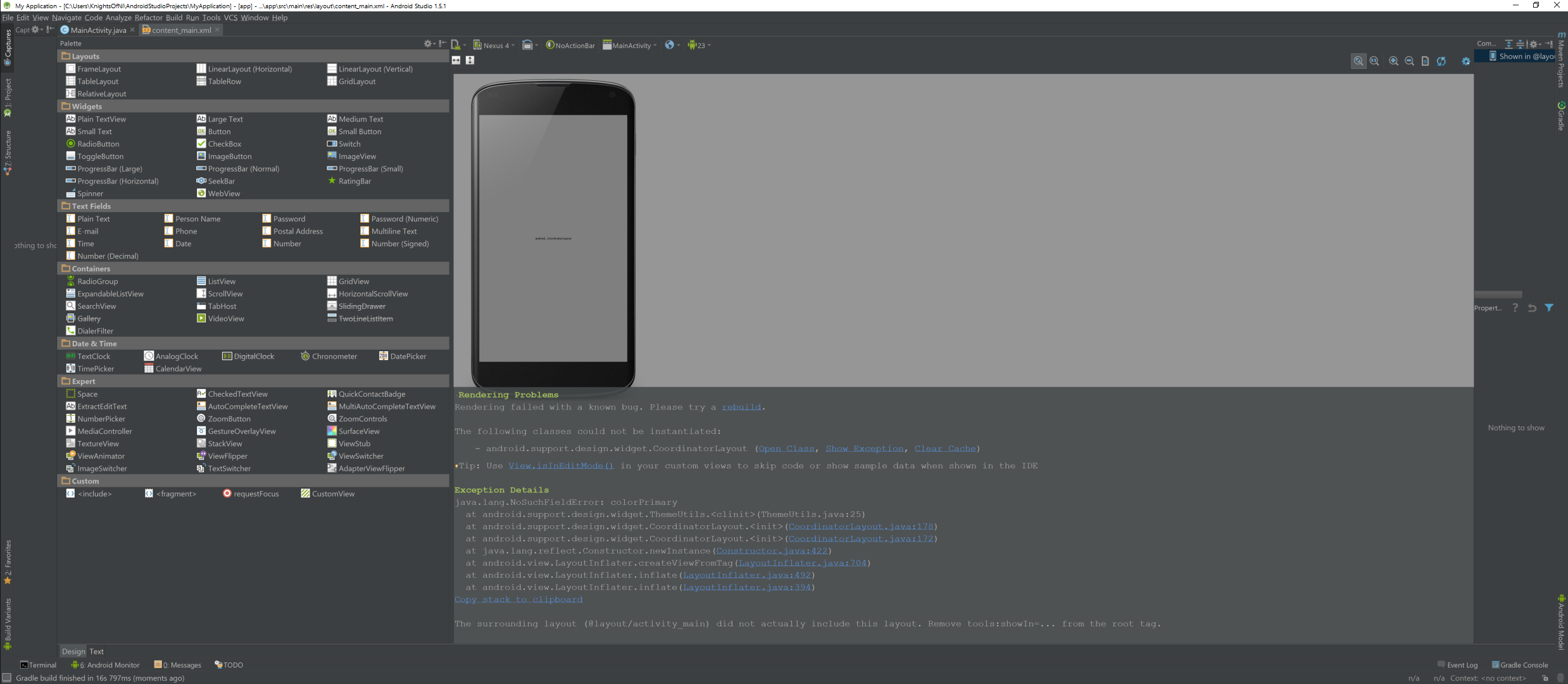Click Copy stack to clipboard link
The height and width of the screenshot is (684, 1568).
click(x=518, y=600)
